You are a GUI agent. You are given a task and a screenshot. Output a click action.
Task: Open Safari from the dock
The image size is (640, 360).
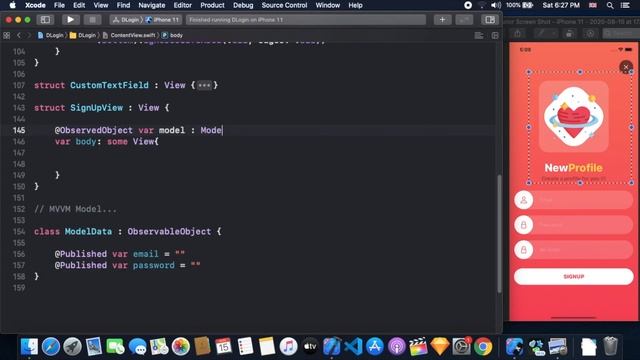tap(51, 347)
